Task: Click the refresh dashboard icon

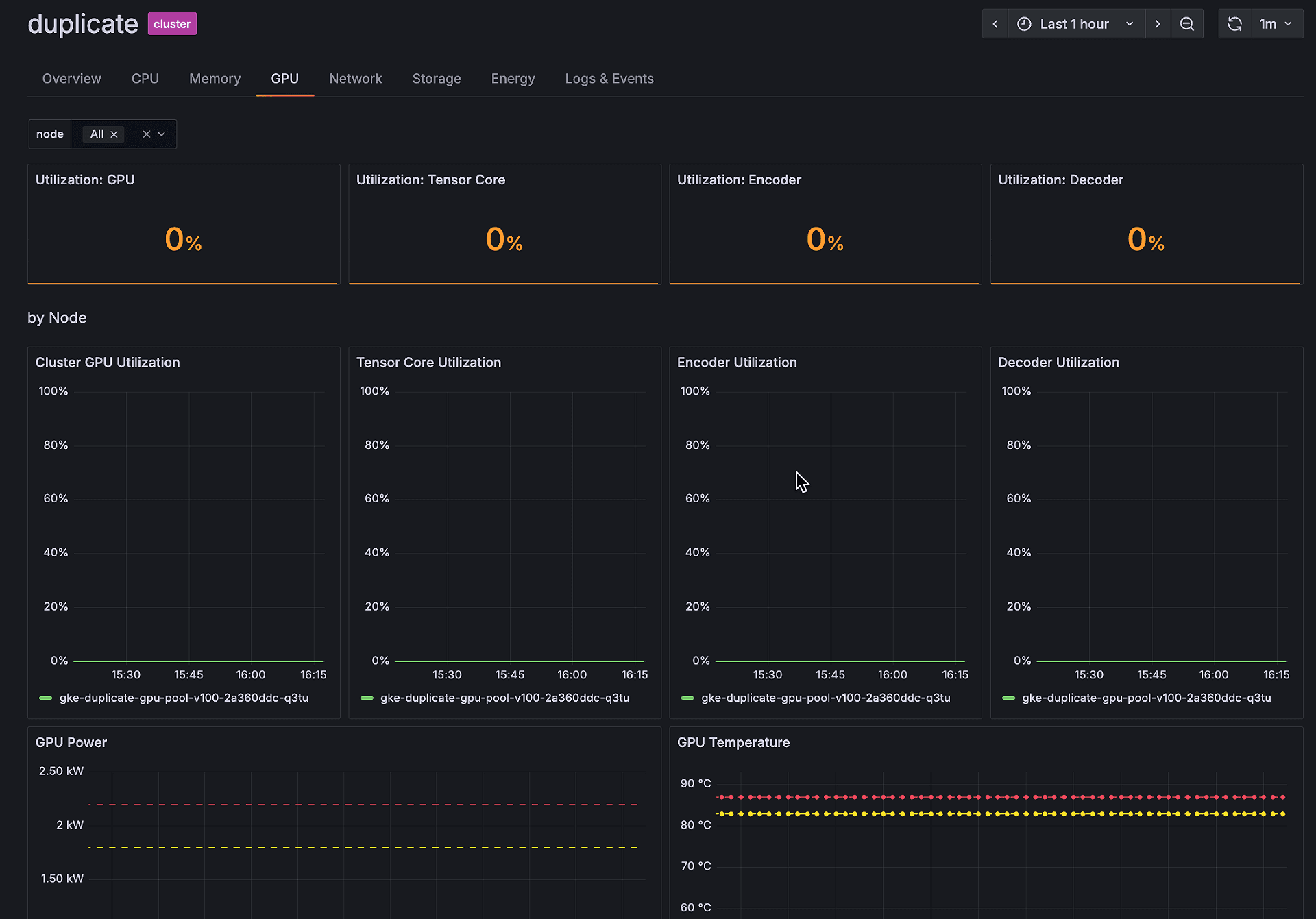Action: click(x=1234, y=23)
